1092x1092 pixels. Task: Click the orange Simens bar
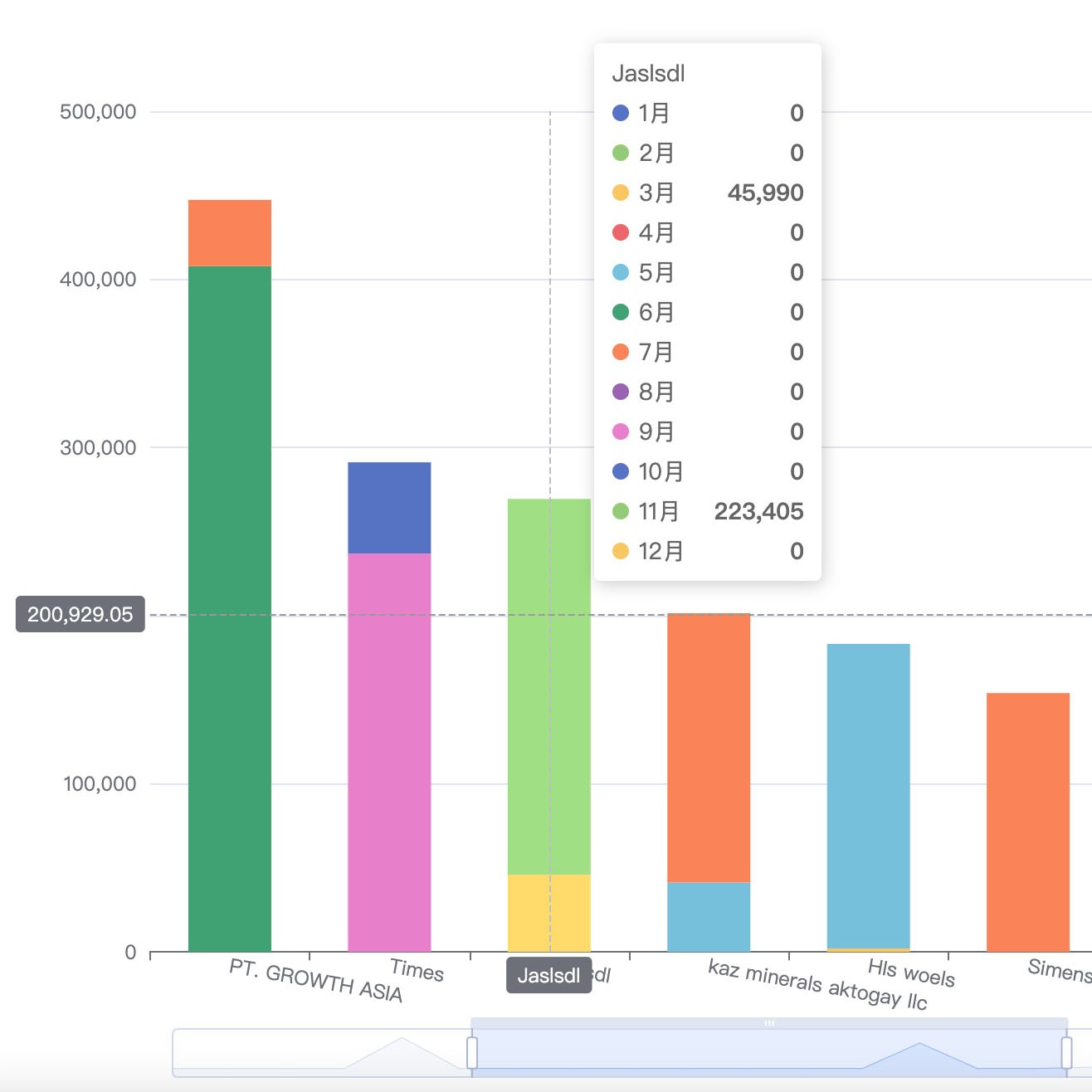1028,822
